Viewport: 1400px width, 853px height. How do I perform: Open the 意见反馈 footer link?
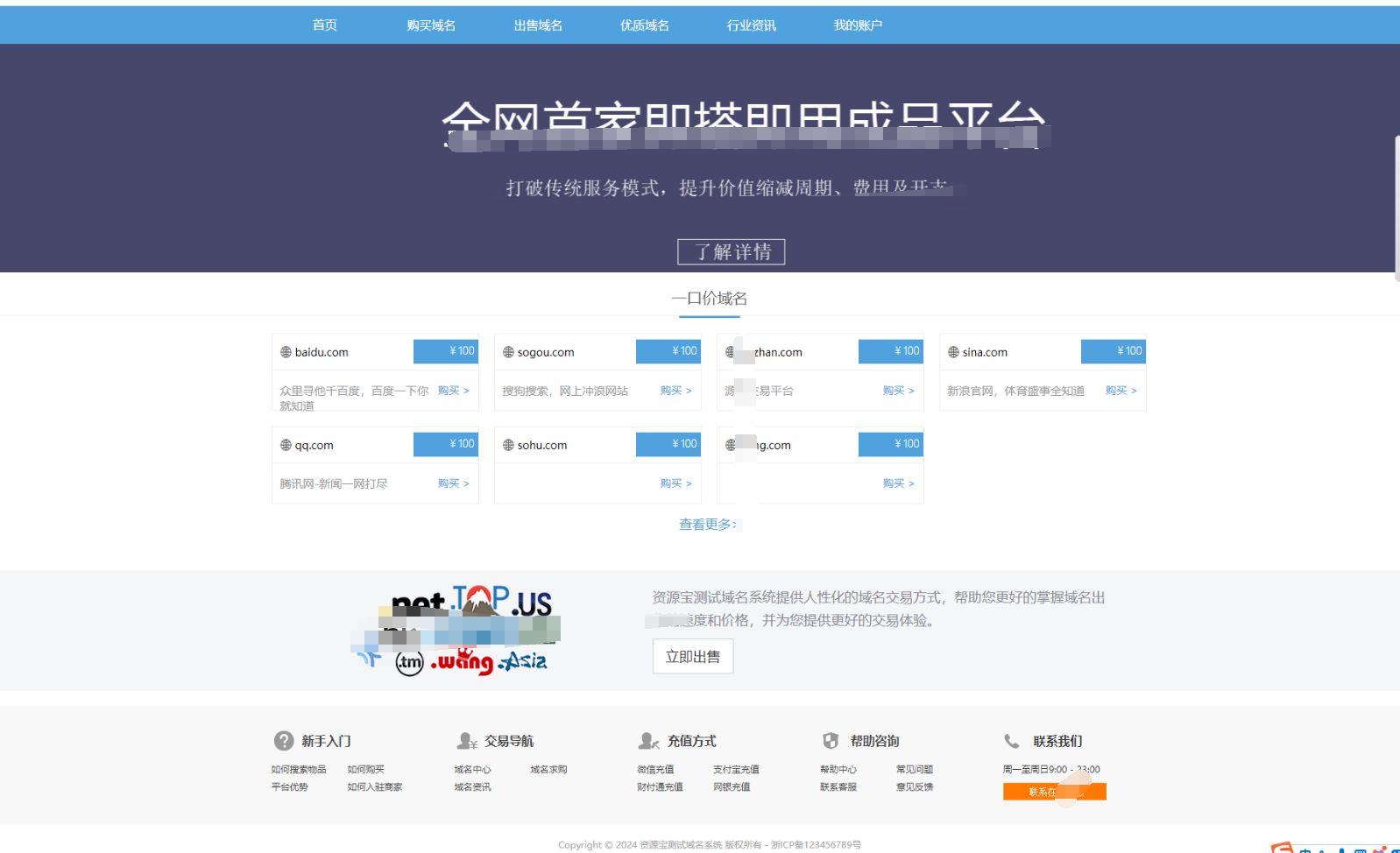(915, 787)
